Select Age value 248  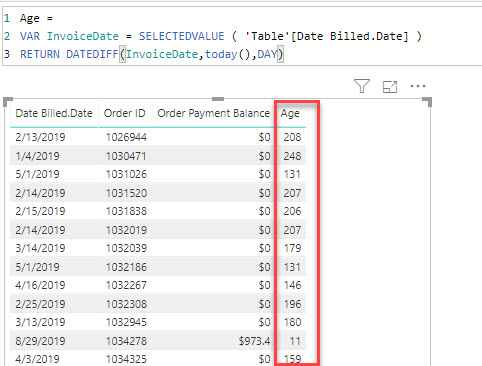(292, 156)
